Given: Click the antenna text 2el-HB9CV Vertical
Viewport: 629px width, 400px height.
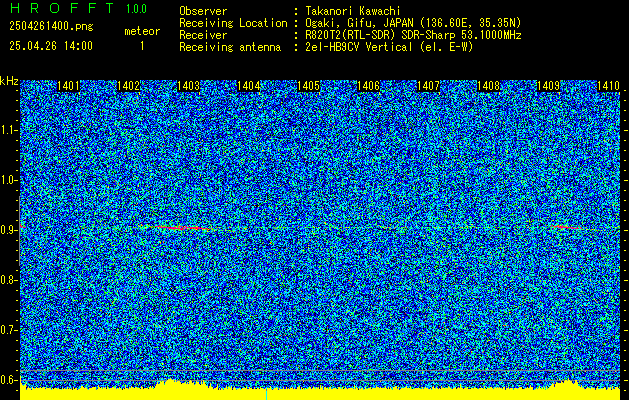Looking at the screenshot, I should [x=359, y=47].
